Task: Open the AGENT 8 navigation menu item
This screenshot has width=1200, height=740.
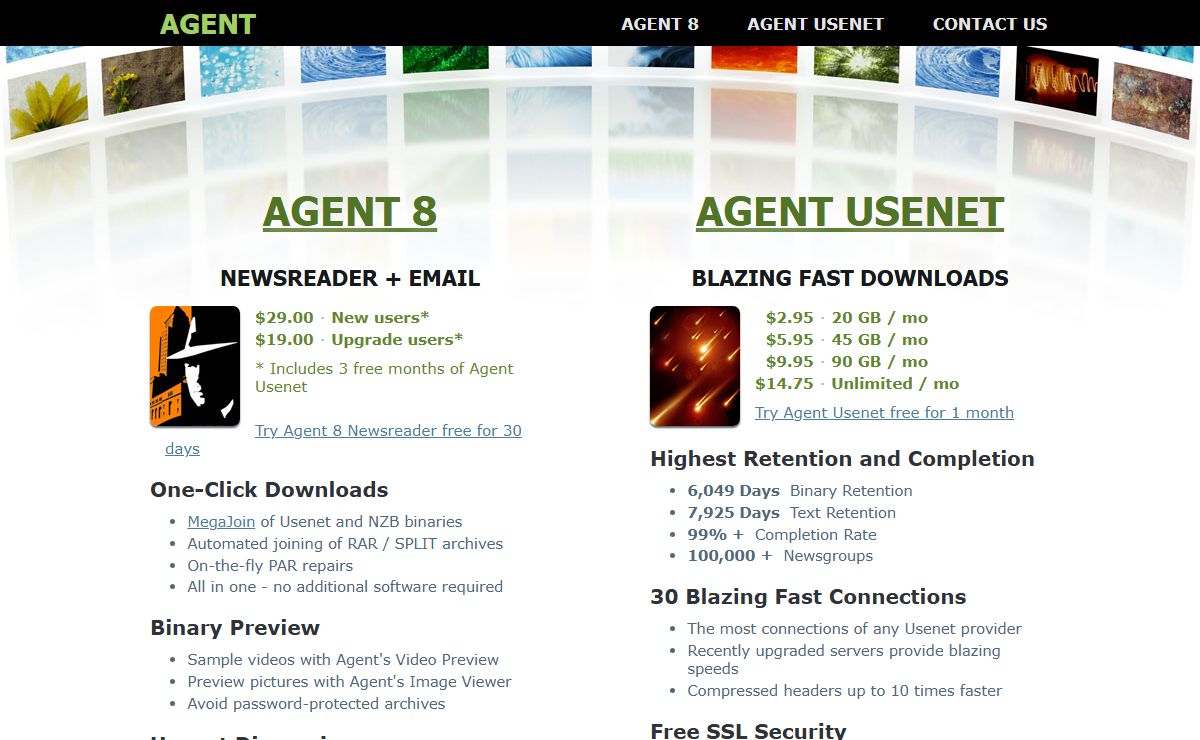Action: point(660,24)
